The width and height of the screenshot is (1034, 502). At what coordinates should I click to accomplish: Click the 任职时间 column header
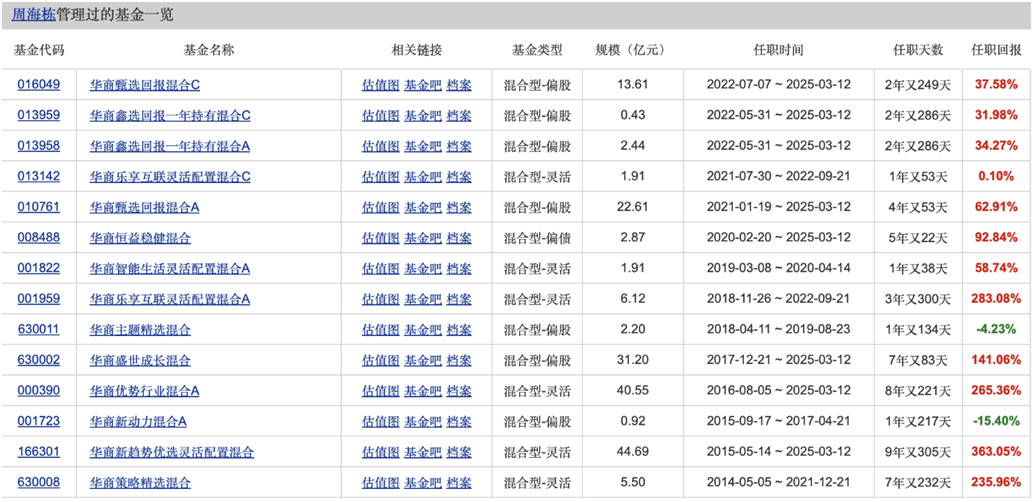pos(778,50)
